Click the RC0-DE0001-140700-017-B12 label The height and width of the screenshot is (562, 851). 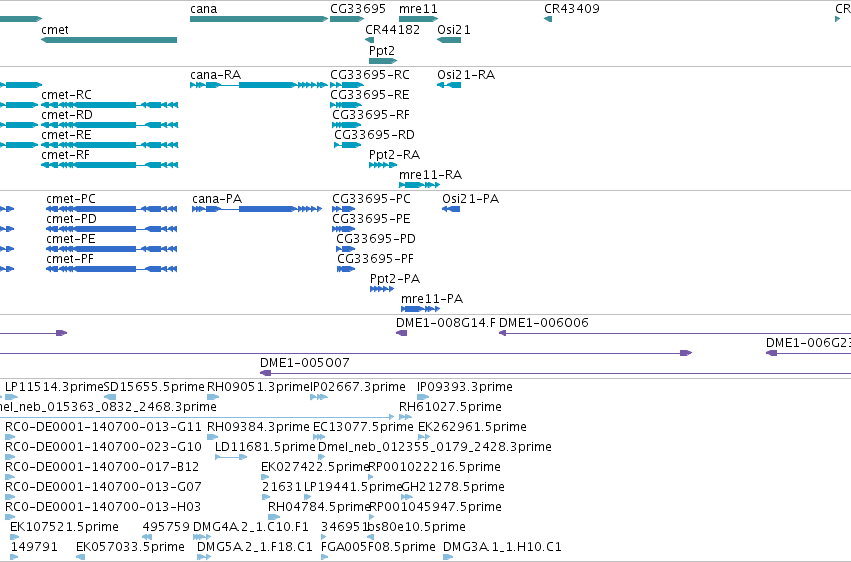(x=102, y=467)
